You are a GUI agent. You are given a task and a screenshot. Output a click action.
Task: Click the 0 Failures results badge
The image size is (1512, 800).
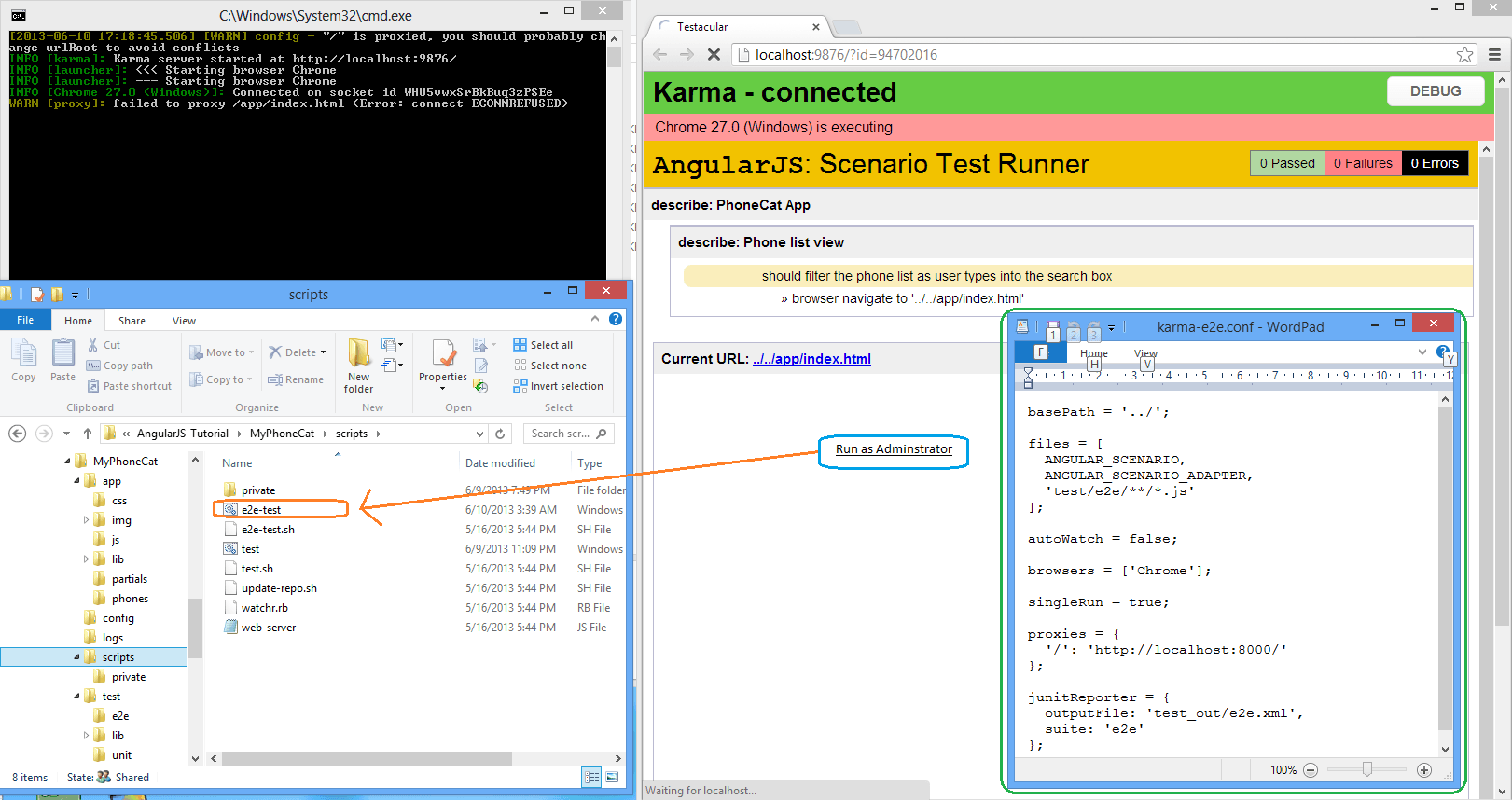tap(1363, 163)
